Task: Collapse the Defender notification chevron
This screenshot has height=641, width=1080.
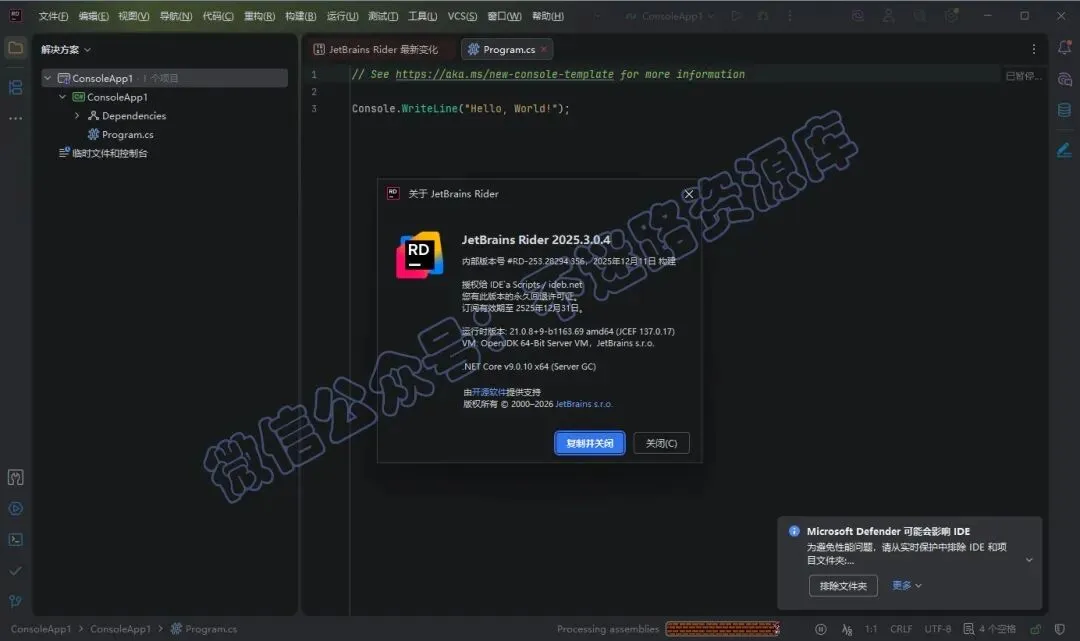Action: click(x=1029, y=560)
